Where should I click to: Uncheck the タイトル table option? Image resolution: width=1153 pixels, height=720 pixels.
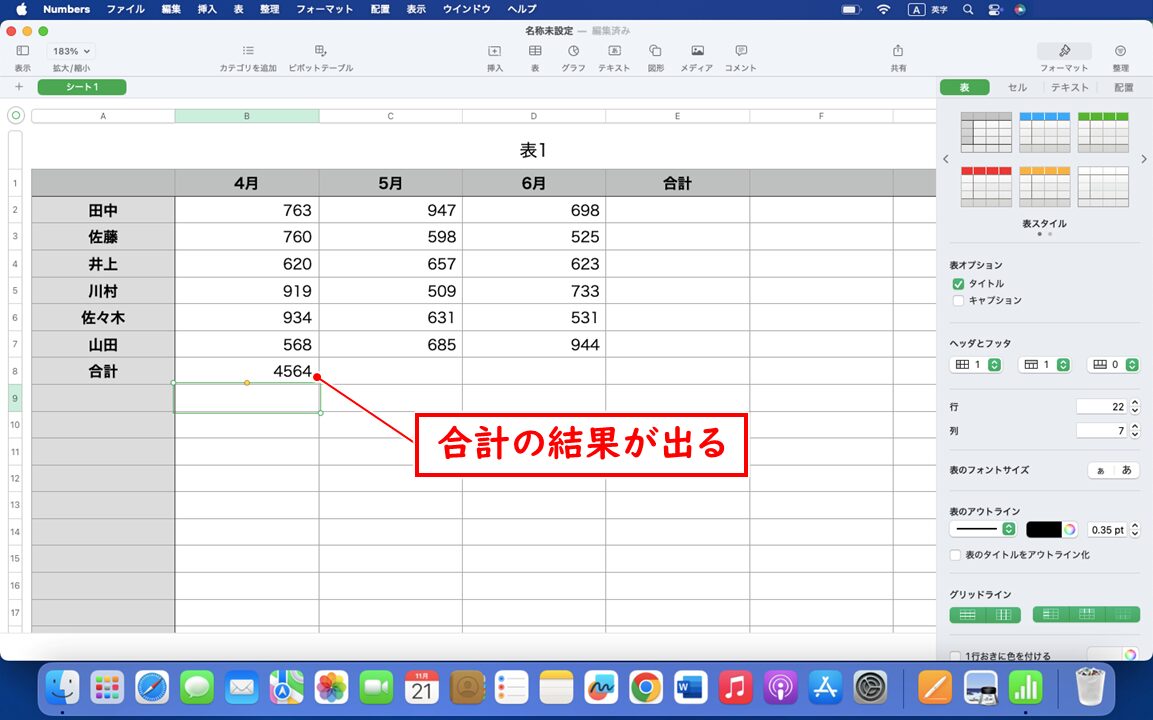(958, 283)
